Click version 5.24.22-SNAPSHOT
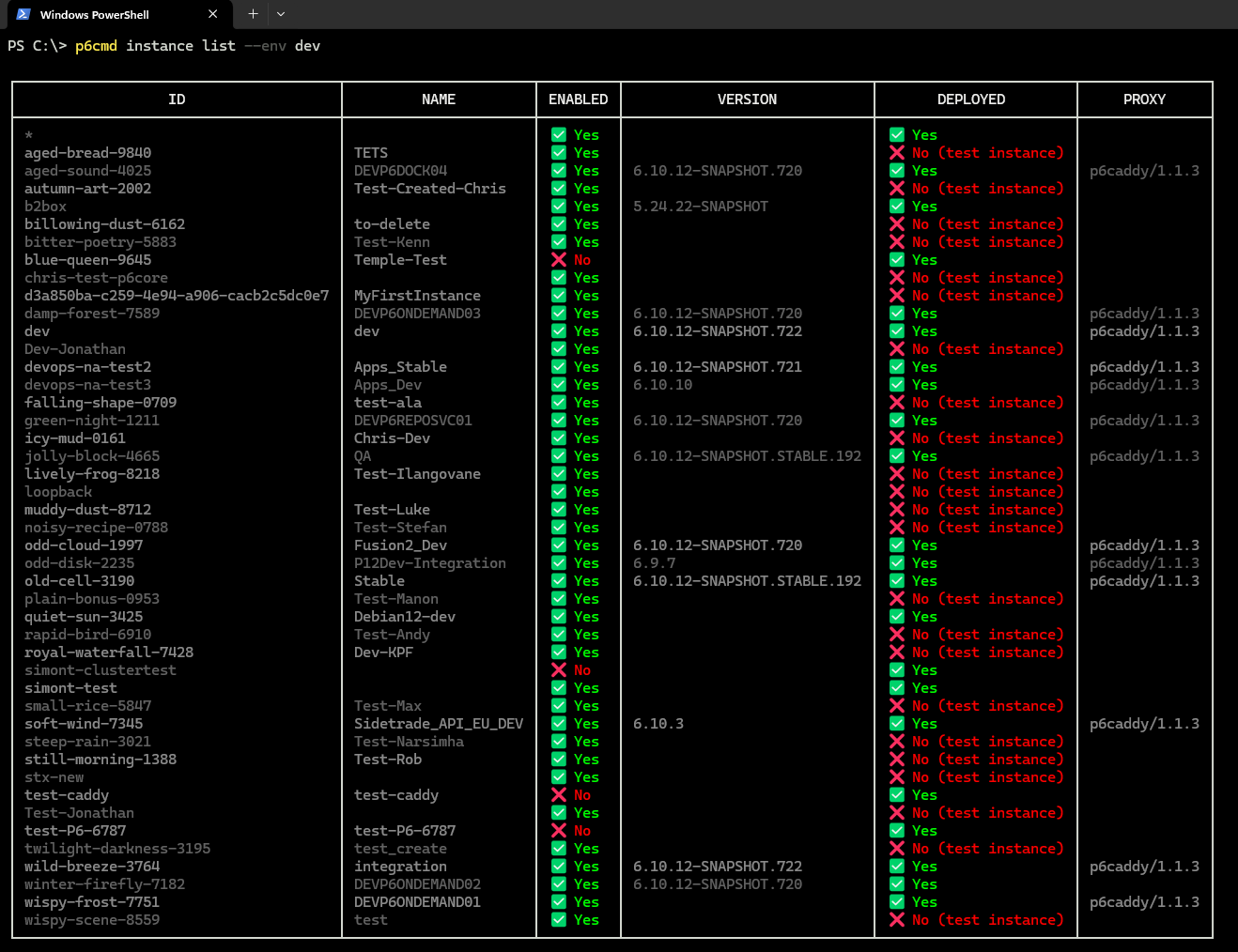The width and height of the screenshot is (1238, 952). (x=701, y=207)
